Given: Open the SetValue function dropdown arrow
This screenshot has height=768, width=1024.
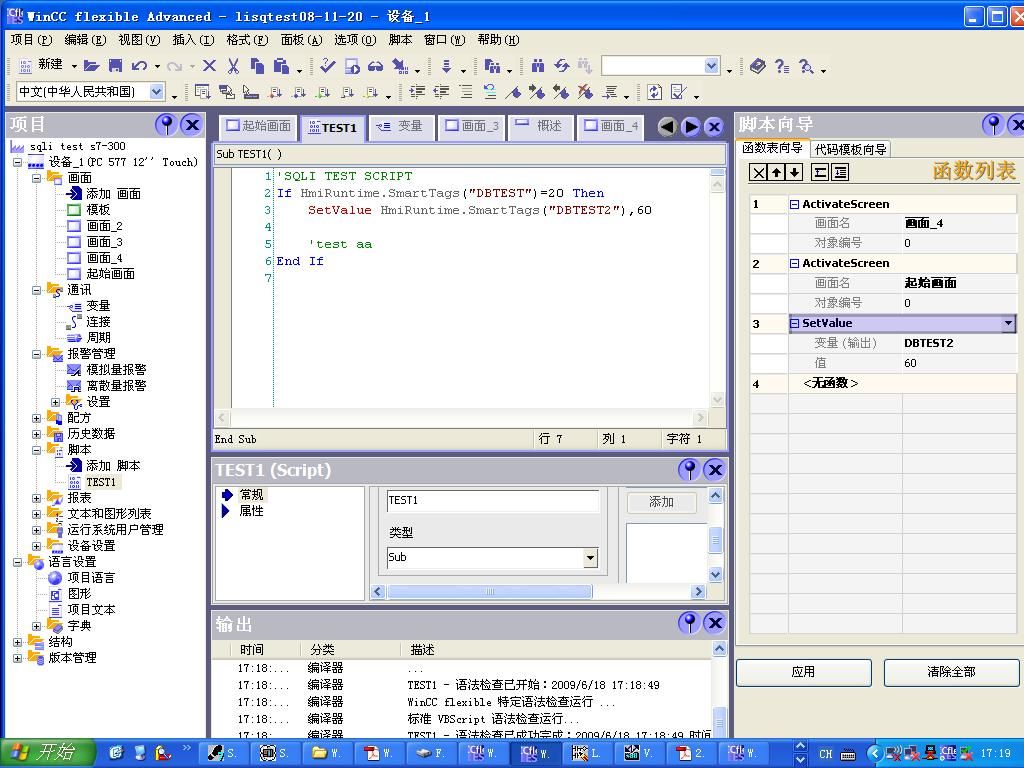Looking at the screenshot, I should (1008, 323).
